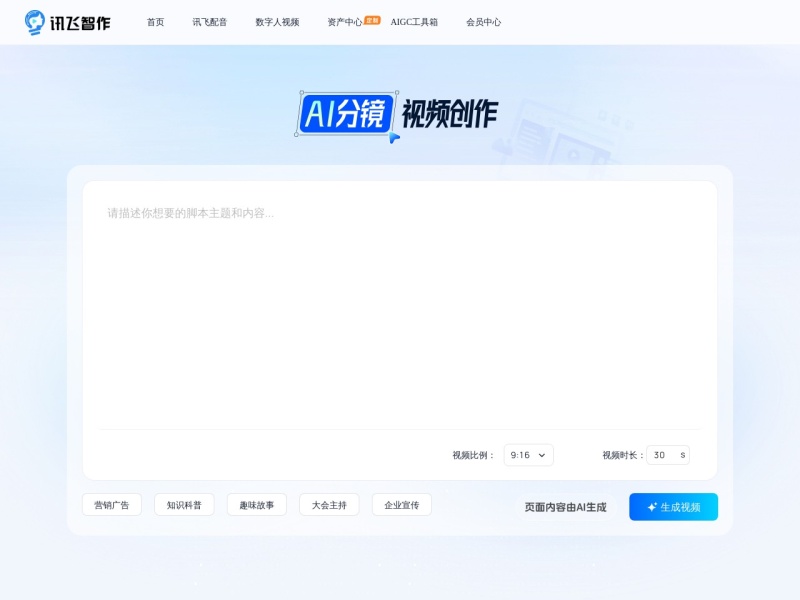Click the 讯飞智作 logo icon
The image size is (800, 600).
coord(35,22)
